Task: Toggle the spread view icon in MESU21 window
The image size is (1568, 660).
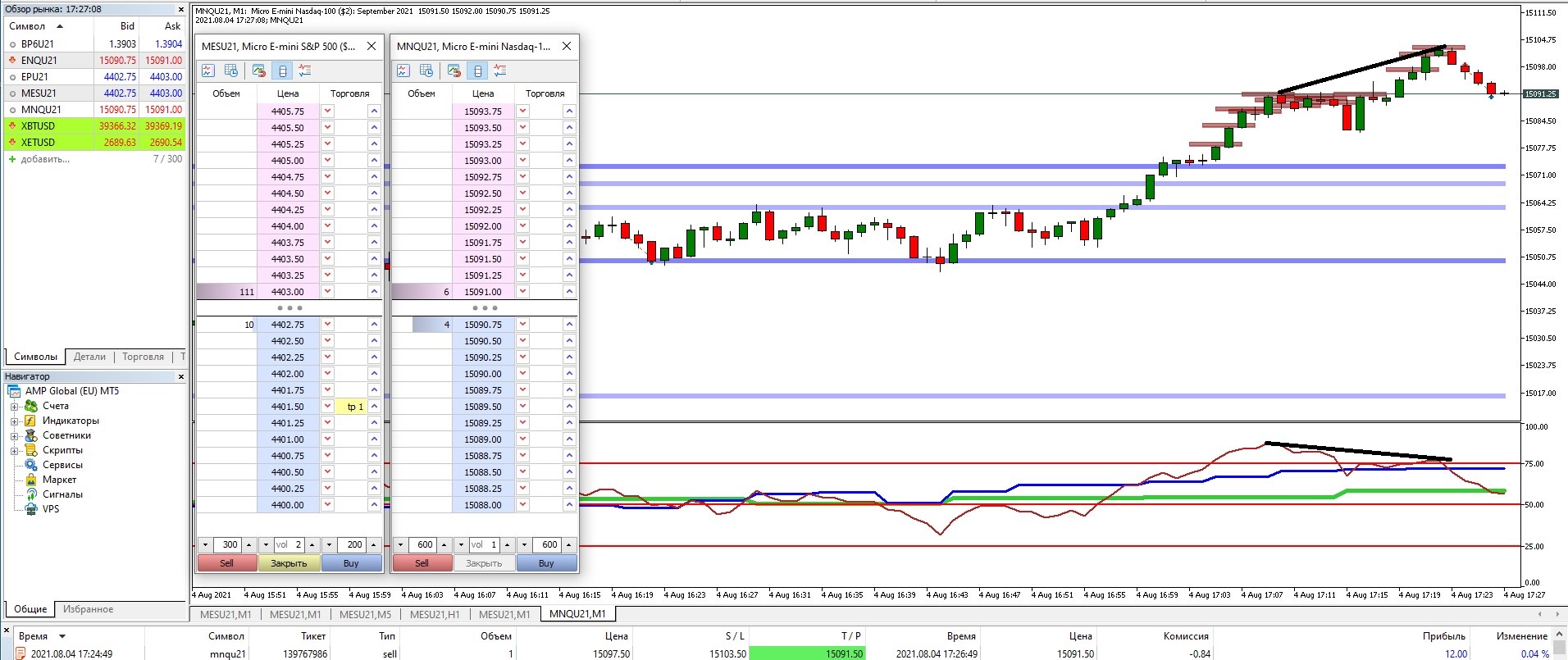Action: pos(281,71)
